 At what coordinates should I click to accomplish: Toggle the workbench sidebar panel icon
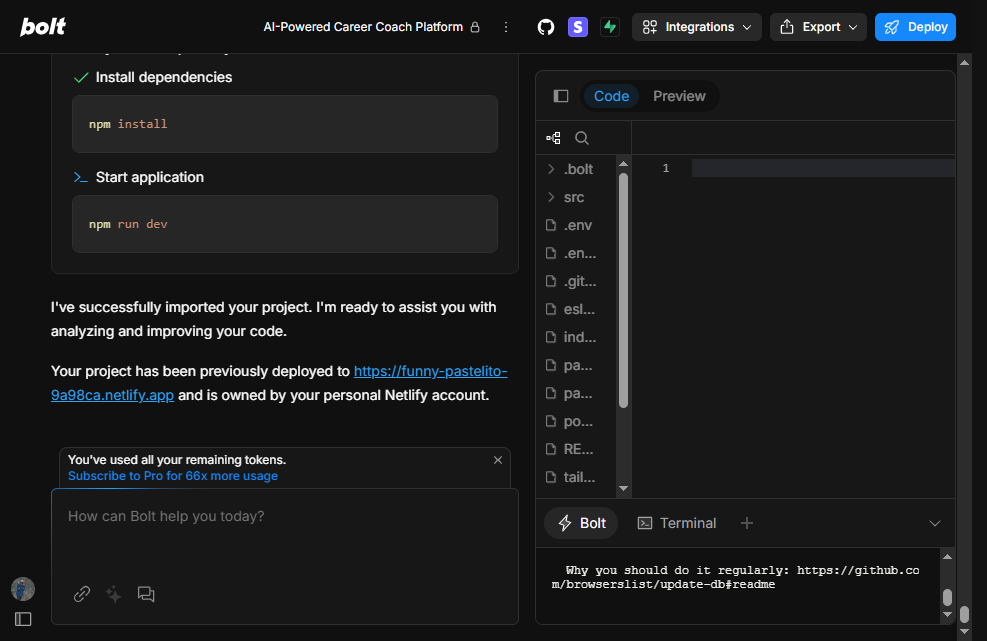[x=561, y=96]
